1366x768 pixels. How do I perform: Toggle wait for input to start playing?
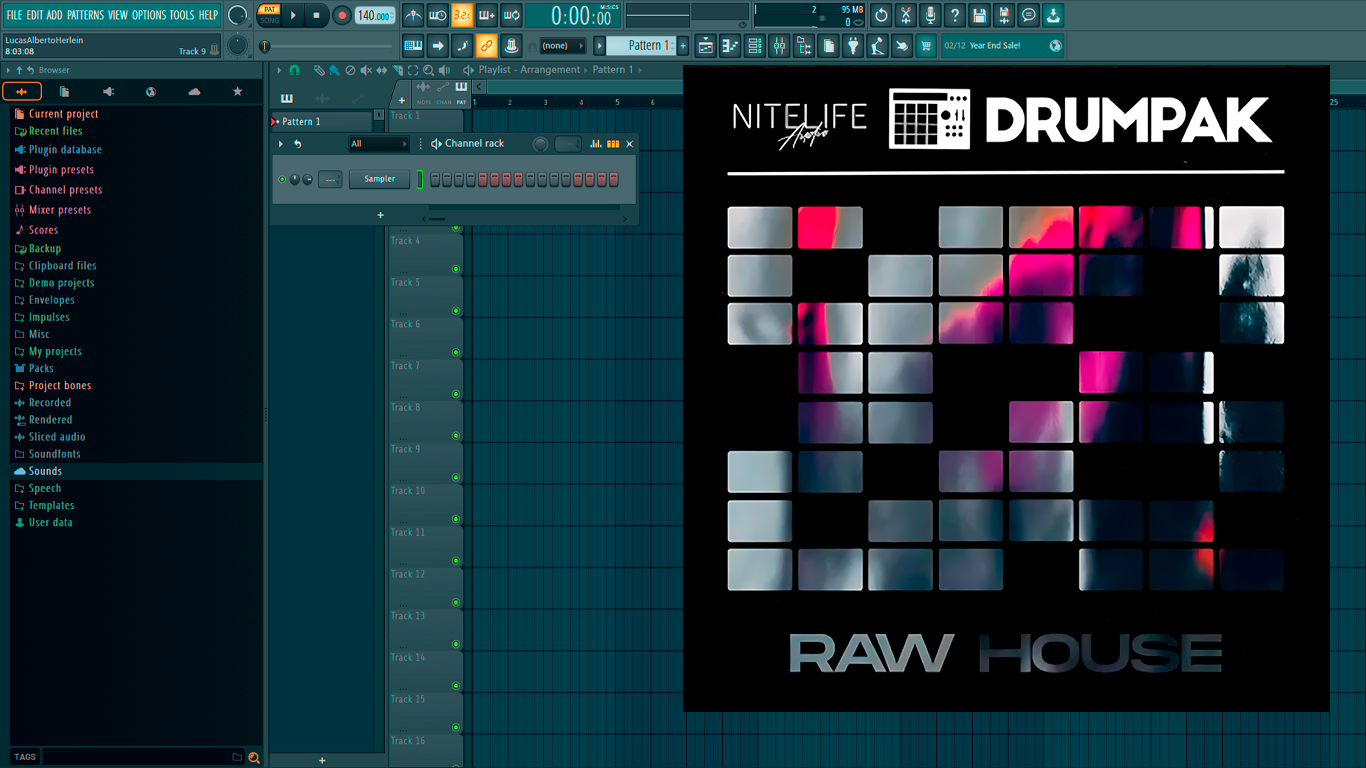pyautogui.click(x=438, y=15)
